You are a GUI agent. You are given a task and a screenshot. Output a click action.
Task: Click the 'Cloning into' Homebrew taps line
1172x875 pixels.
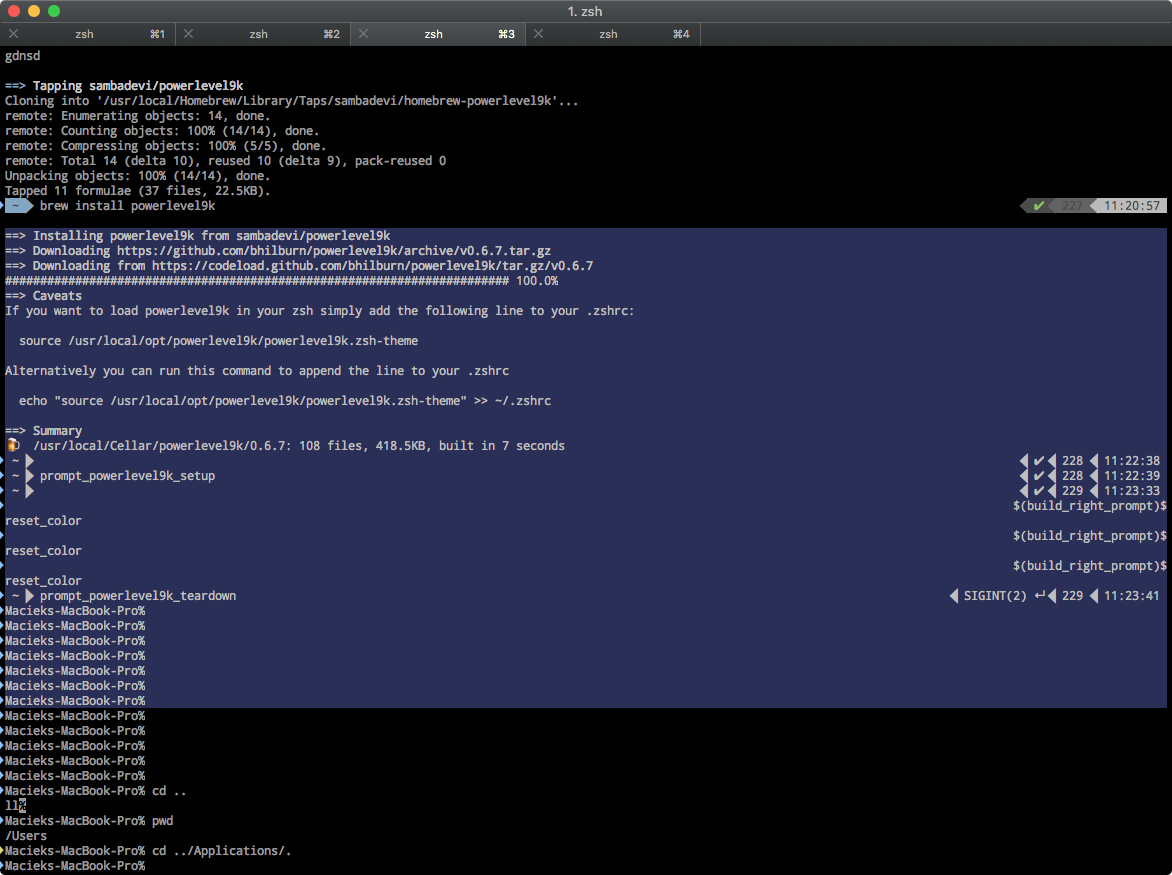292,101
